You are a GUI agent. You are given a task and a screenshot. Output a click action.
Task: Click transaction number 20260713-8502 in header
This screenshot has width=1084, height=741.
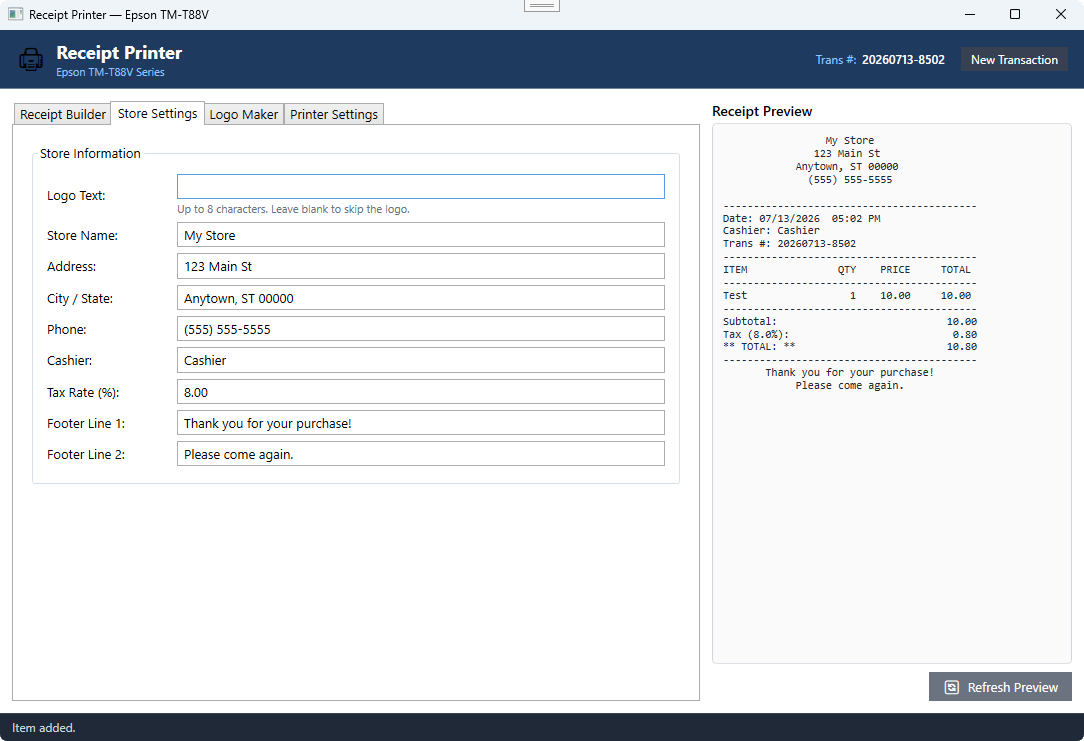[x=903, y=59]
